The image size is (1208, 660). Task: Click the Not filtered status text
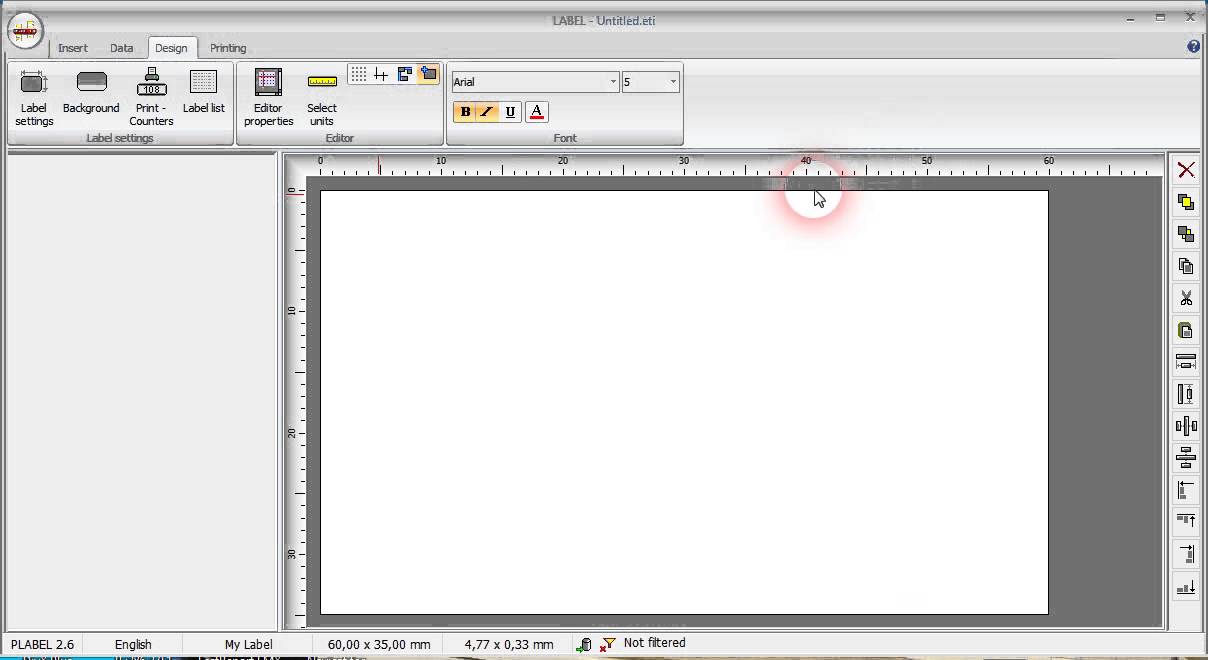pos(654,643)
